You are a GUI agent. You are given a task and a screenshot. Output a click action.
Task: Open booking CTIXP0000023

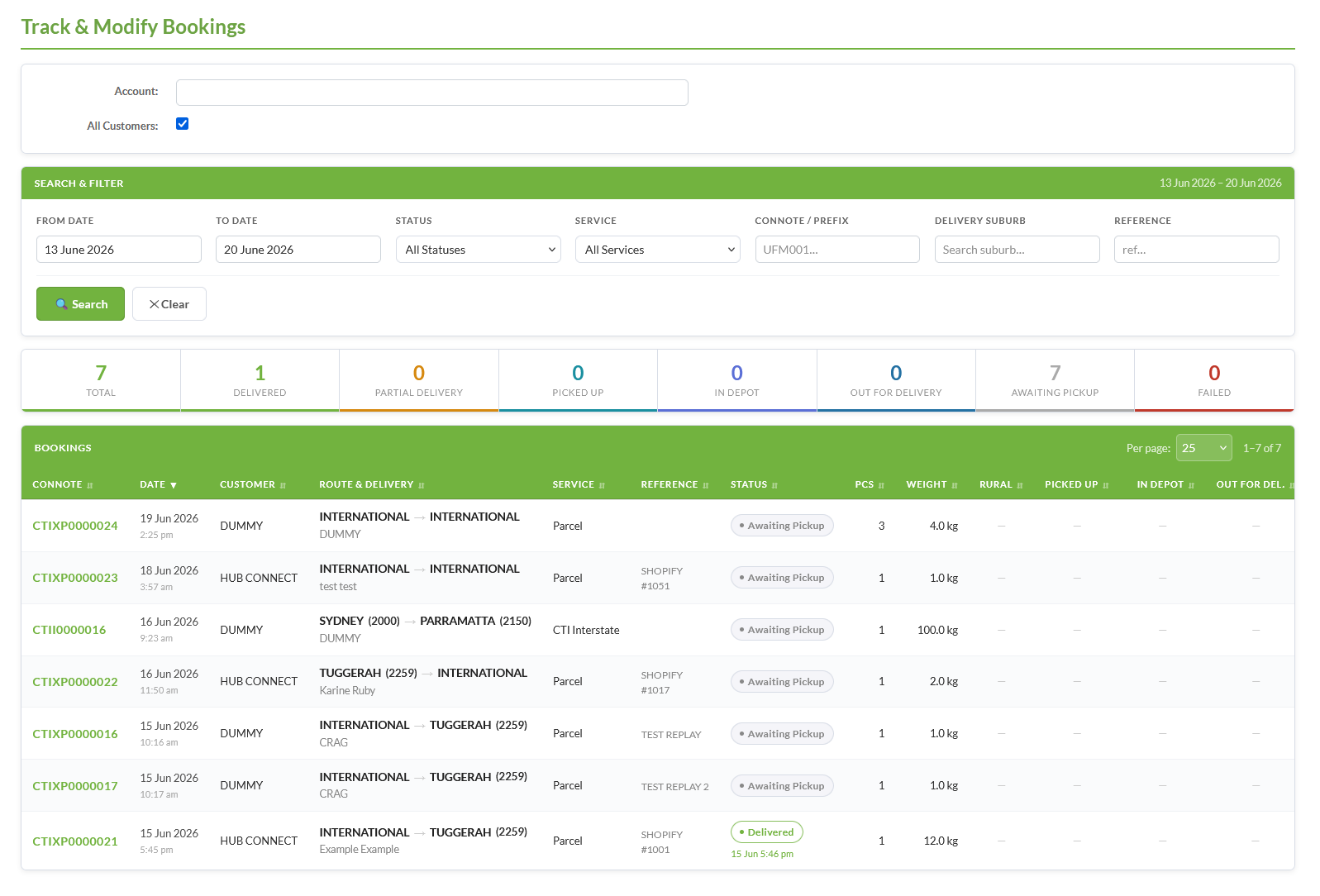tap(75, 578)
